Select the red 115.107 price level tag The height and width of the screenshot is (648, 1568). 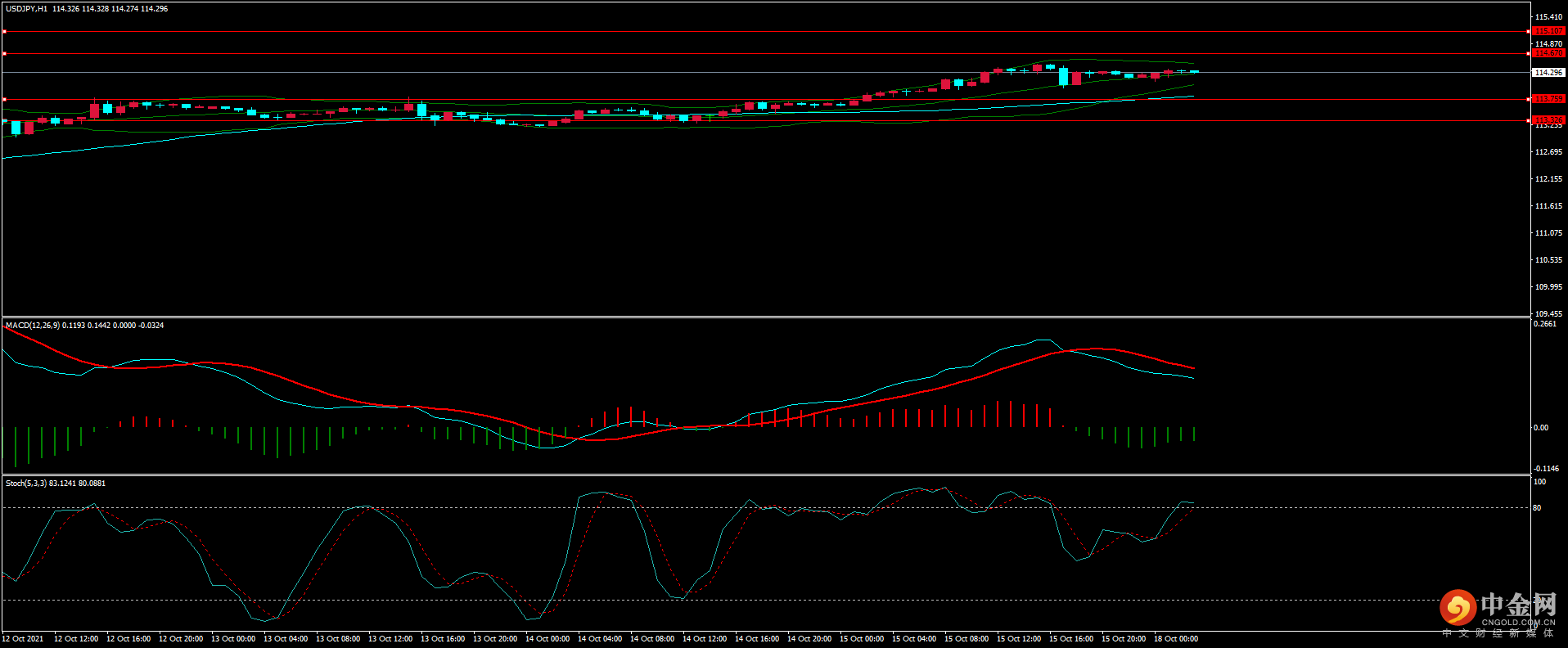[x=1548, y=31]
